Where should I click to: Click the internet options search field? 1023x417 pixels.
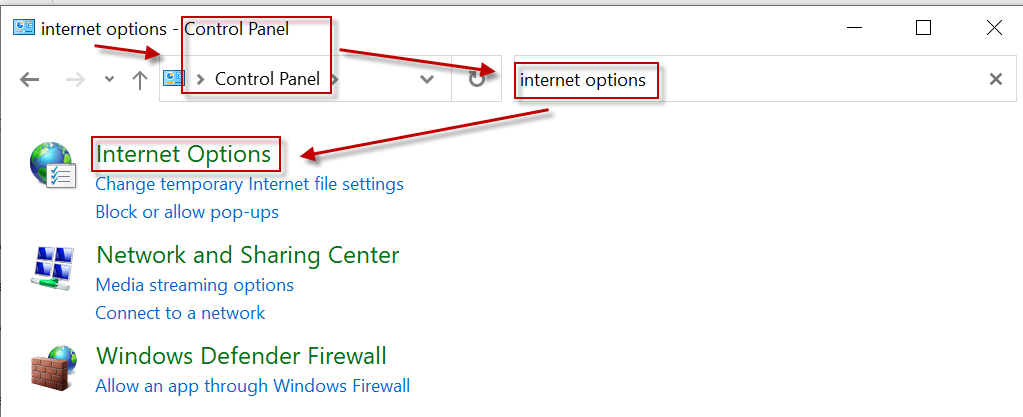coord(750,80)
